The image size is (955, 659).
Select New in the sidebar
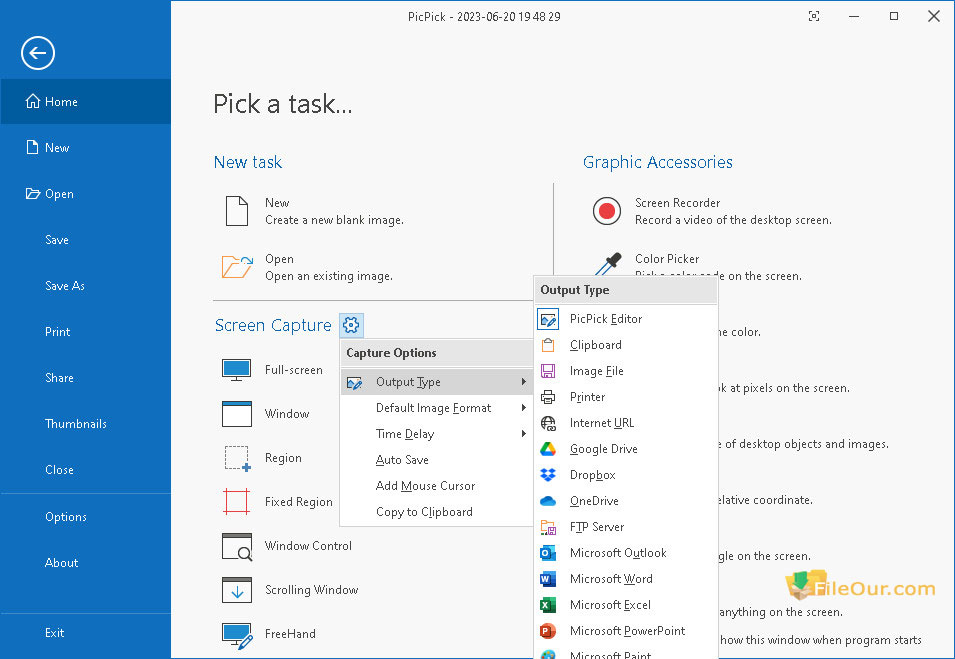86,147
